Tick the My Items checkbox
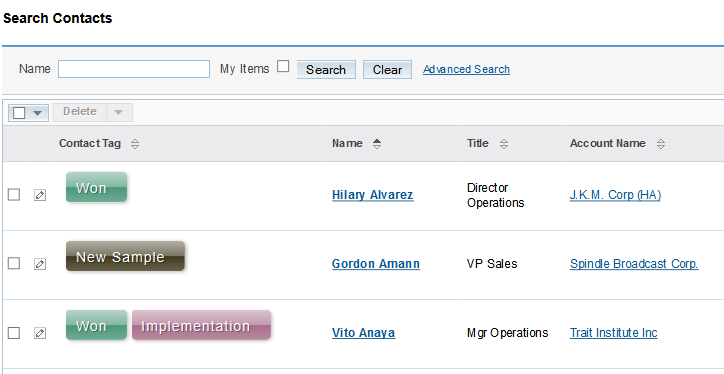The height and width of the screenshot is (374, 724). point(283,66)
